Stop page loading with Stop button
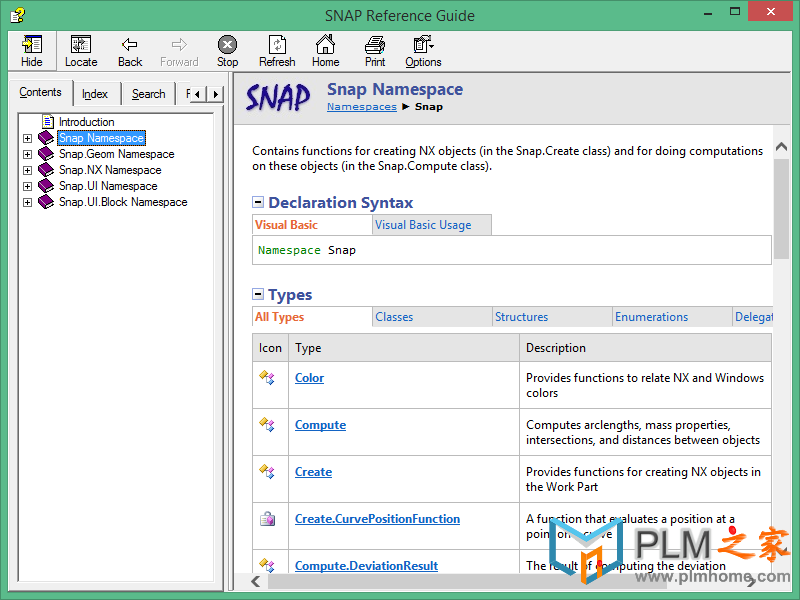The width and height of the screenshot is (800, 600). coord(227,51)
